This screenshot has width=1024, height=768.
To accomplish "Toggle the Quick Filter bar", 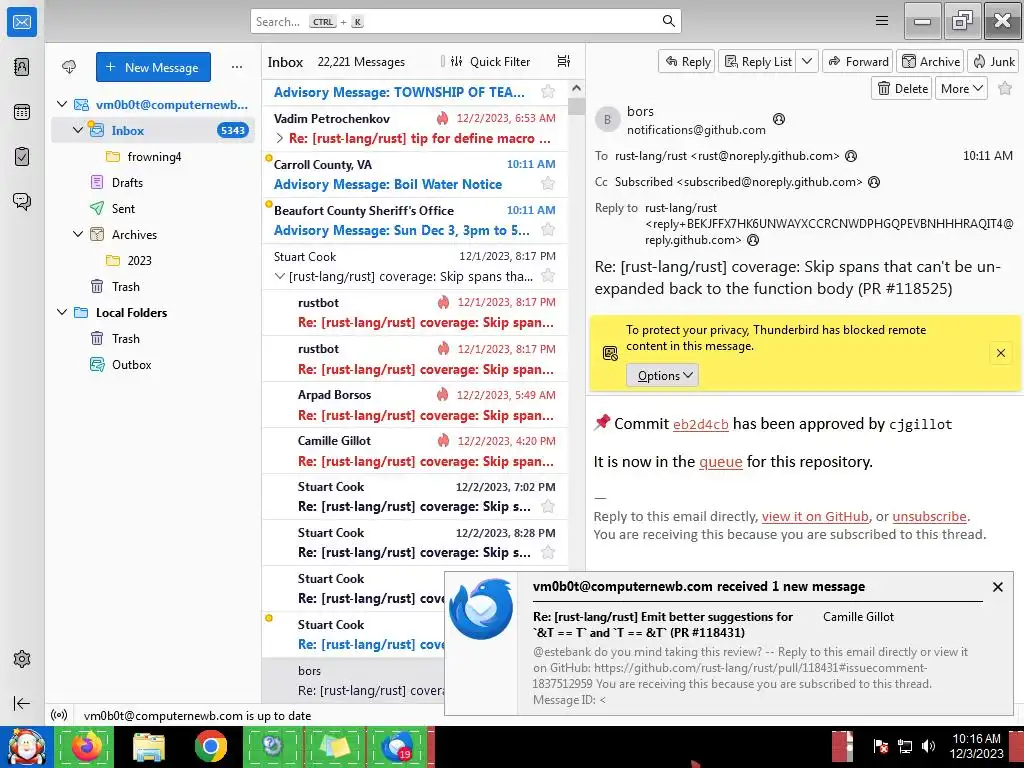I will [490, 61].
